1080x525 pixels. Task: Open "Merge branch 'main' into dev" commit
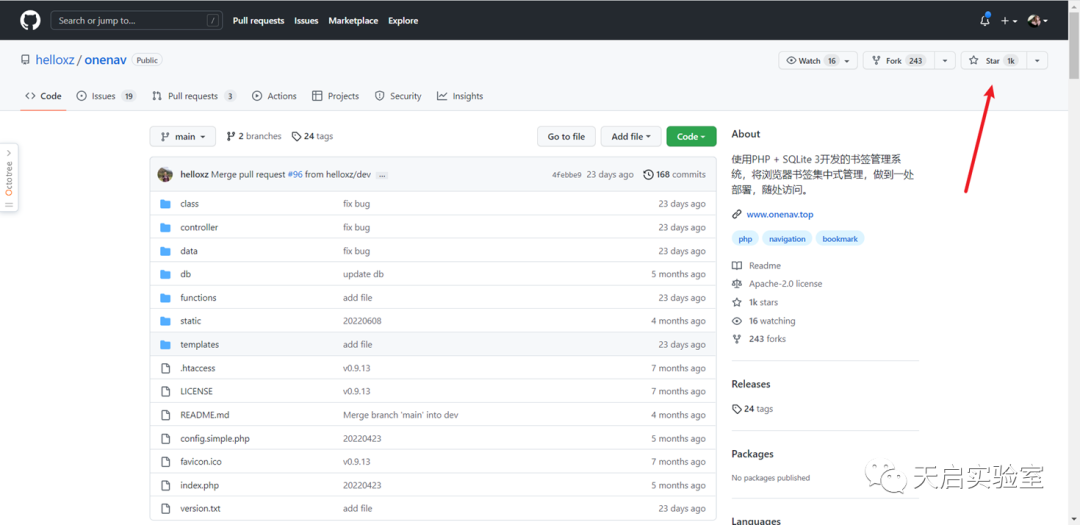(x=401, y=415)
